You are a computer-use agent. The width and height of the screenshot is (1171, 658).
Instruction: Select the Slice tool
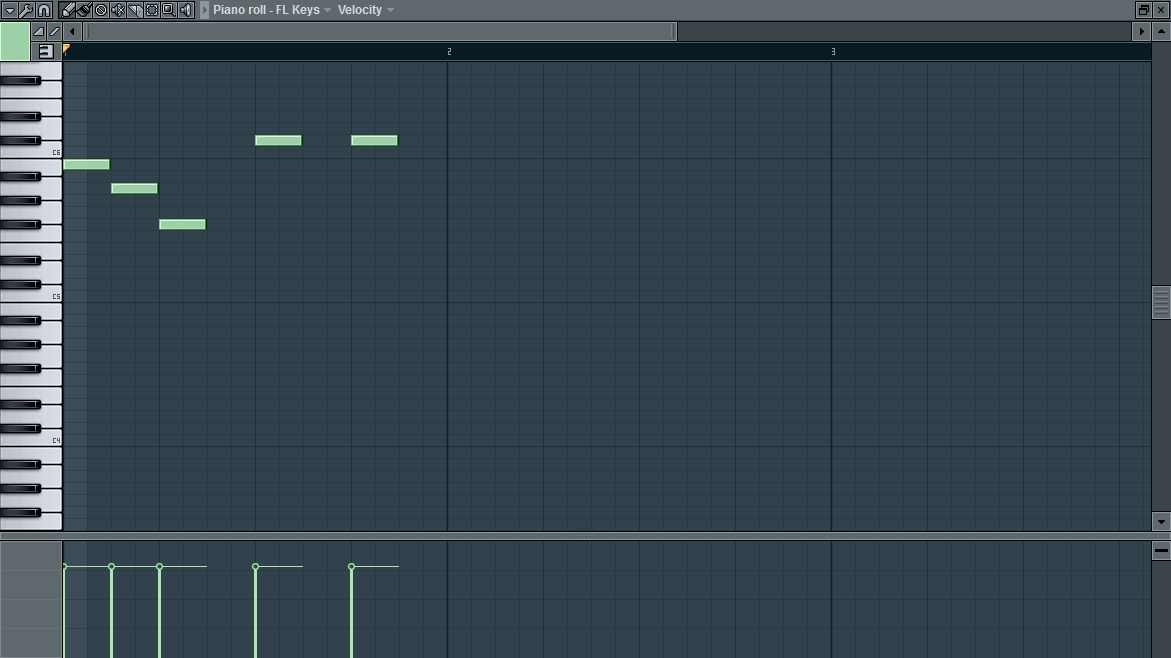tap(135, 10)
